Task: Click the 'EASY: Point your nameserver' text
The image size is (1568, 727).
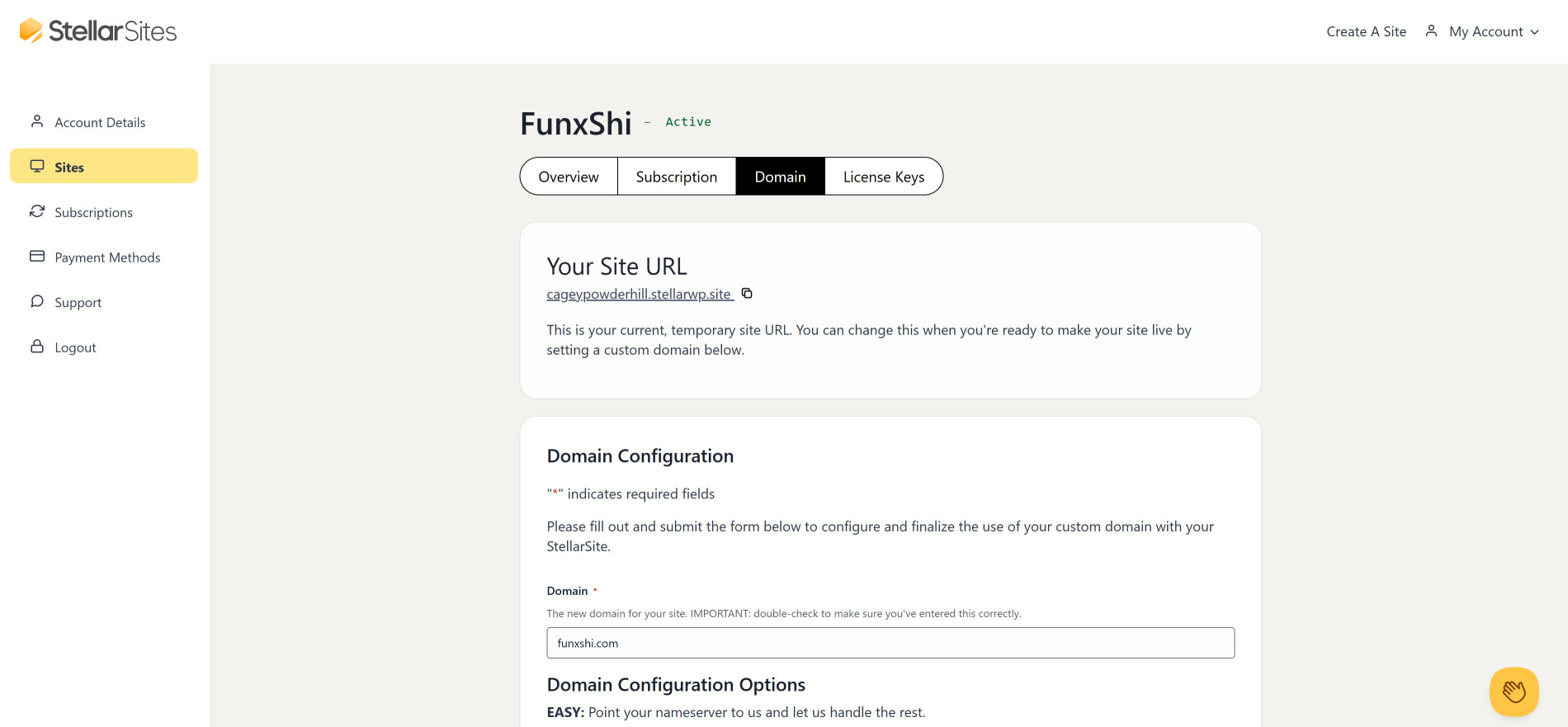Action: [x=736, y=712]
